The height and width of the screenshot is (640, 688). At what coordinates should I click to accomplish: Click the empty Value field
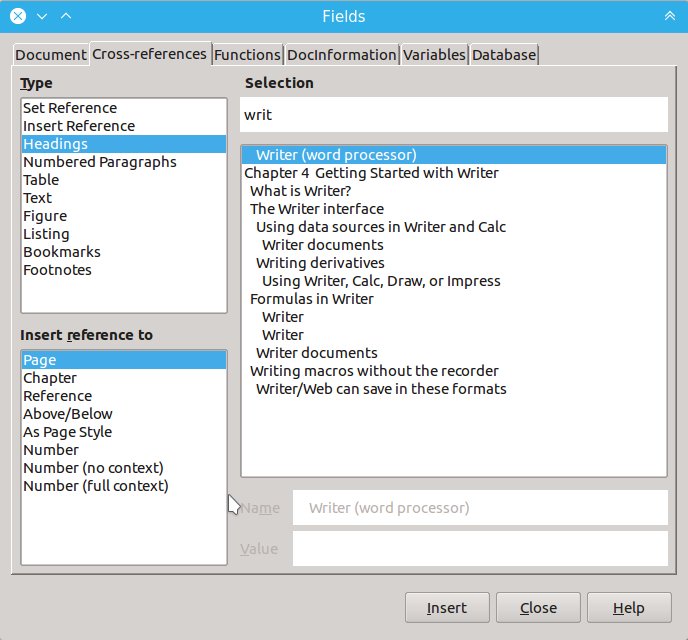click(x=480, y=549)
